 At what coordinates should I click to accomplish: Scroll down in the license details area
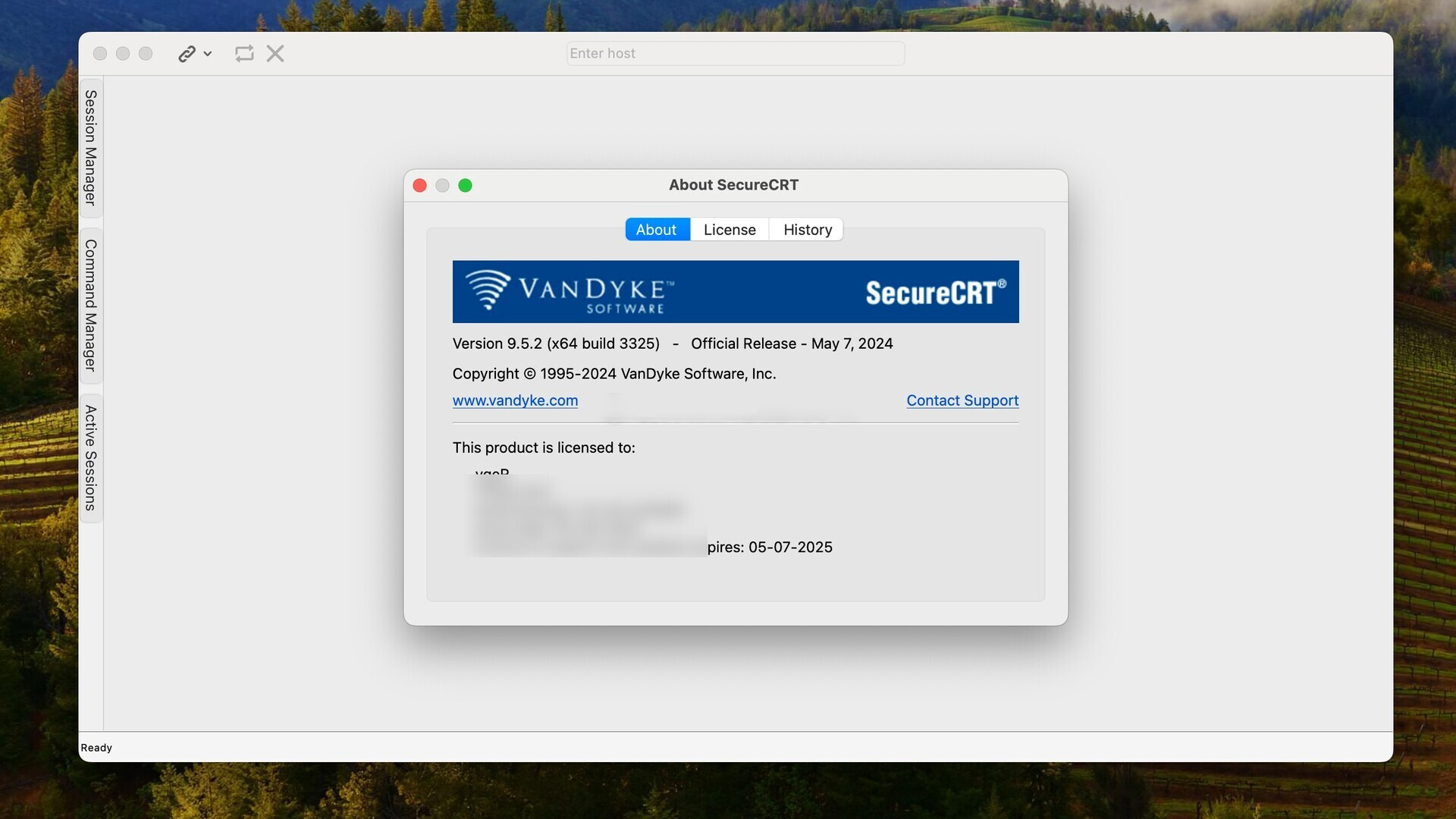pyautogui.click(x=735, y=510)
